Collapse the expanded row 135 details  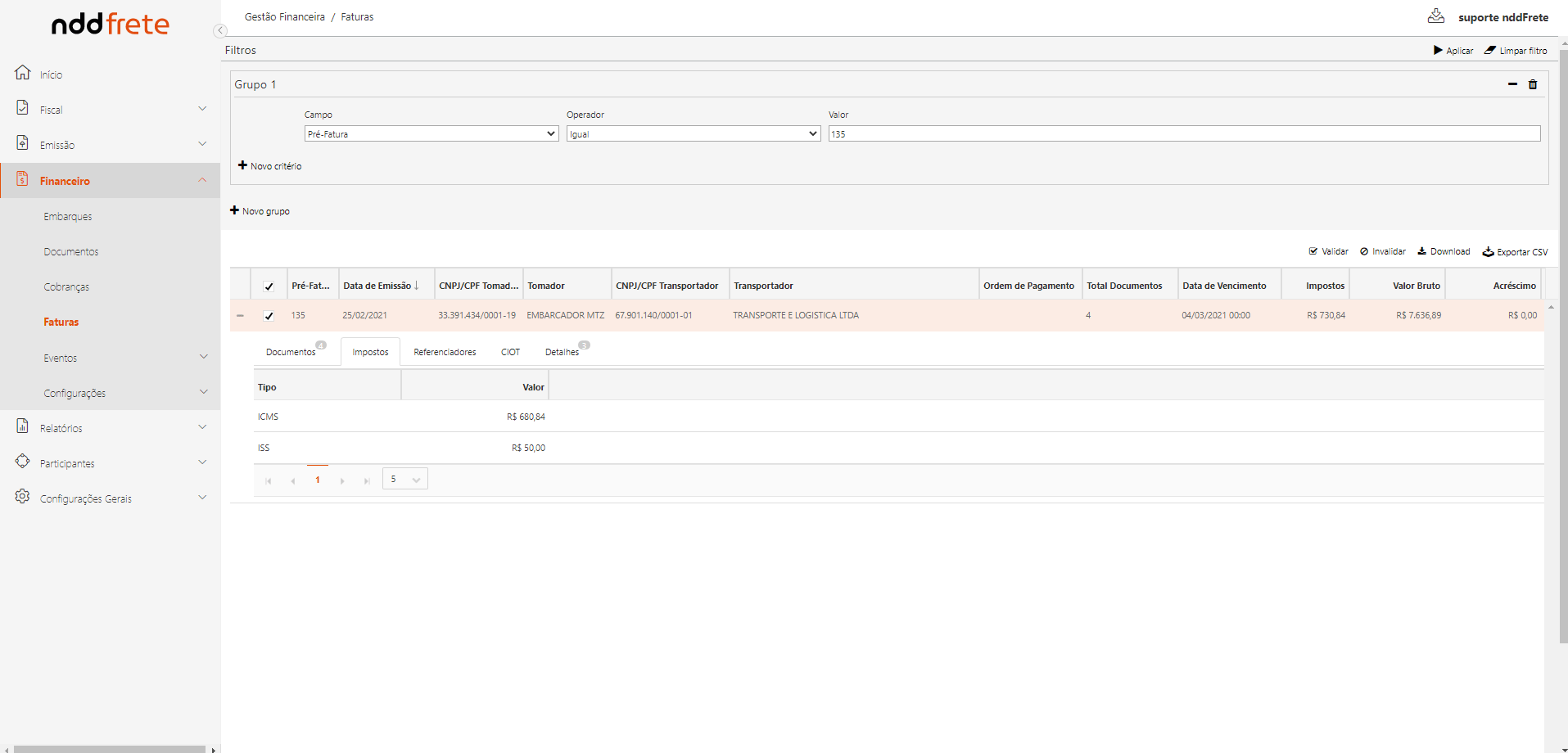[x=240, y=316]
